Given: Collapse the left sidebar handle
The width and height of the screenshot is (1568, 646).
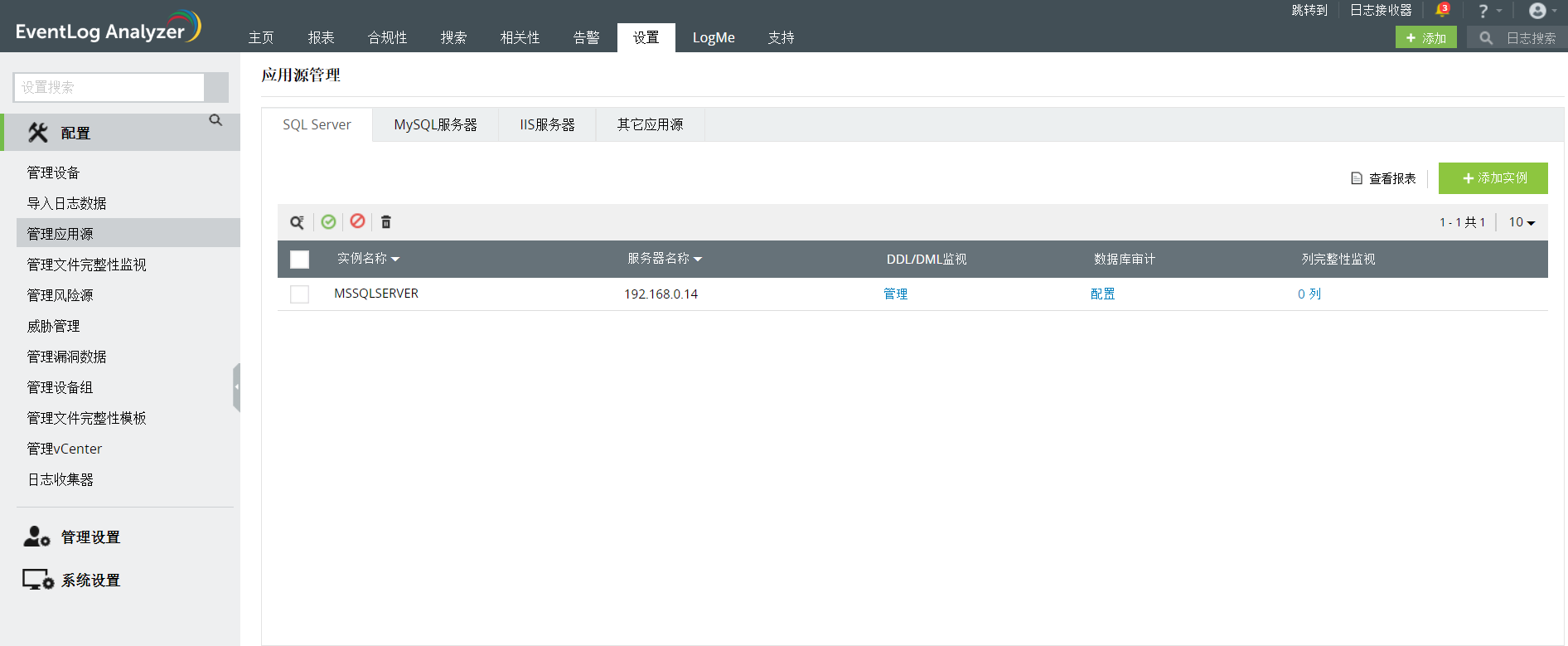Looking at the screenshot, I should (236, 387).
